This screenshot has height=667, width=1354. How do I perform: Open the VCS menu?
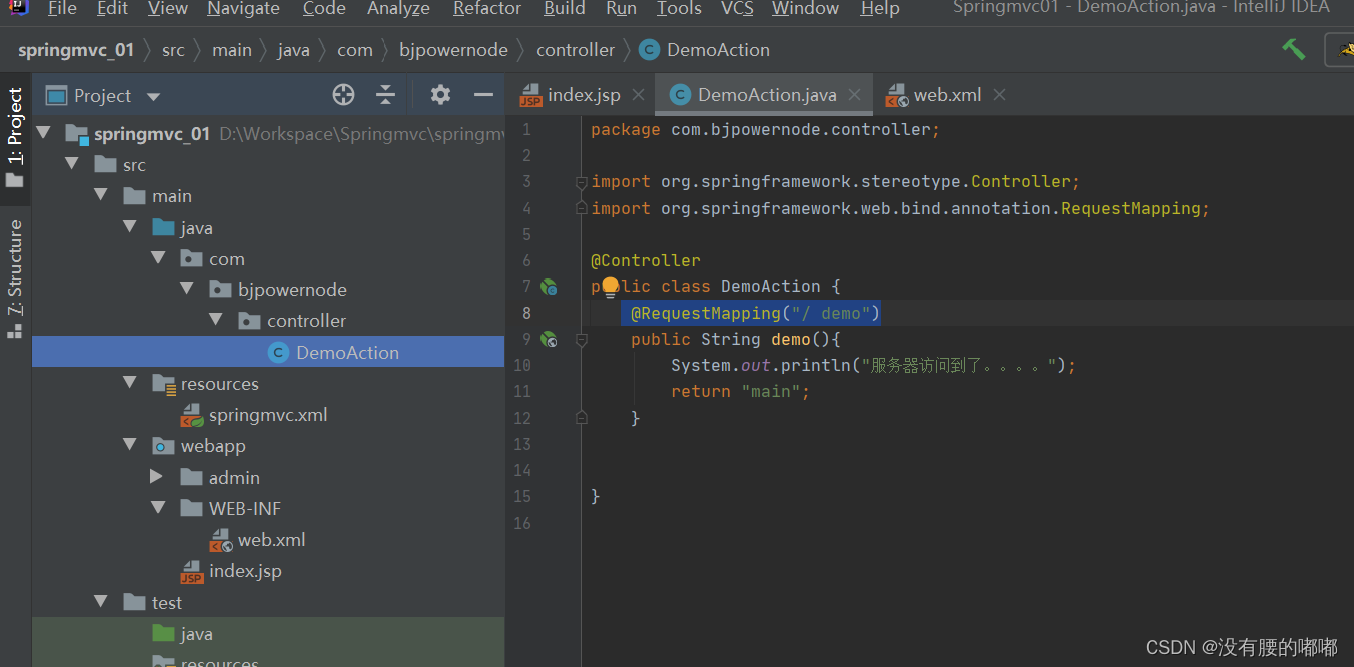738,8
